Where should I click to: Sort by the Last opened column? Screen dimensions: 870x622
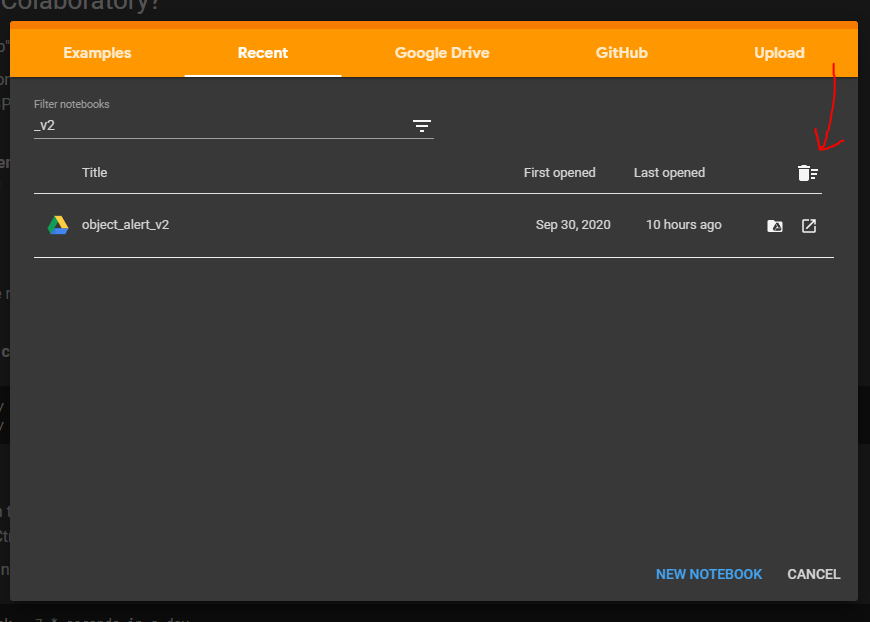[669, 172]
